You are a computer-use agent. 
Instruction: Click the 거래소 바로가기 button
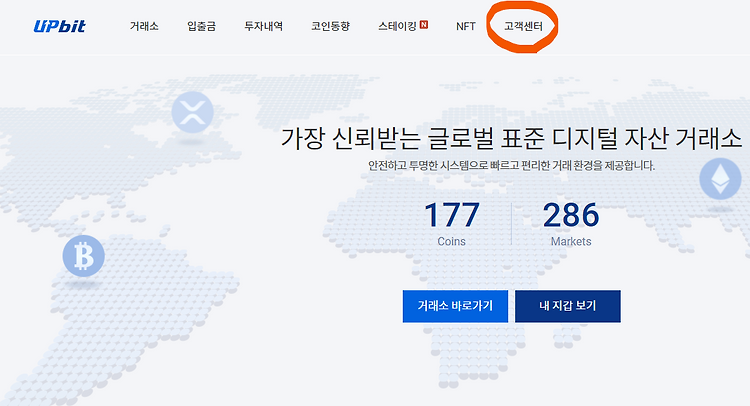(455, 306)
